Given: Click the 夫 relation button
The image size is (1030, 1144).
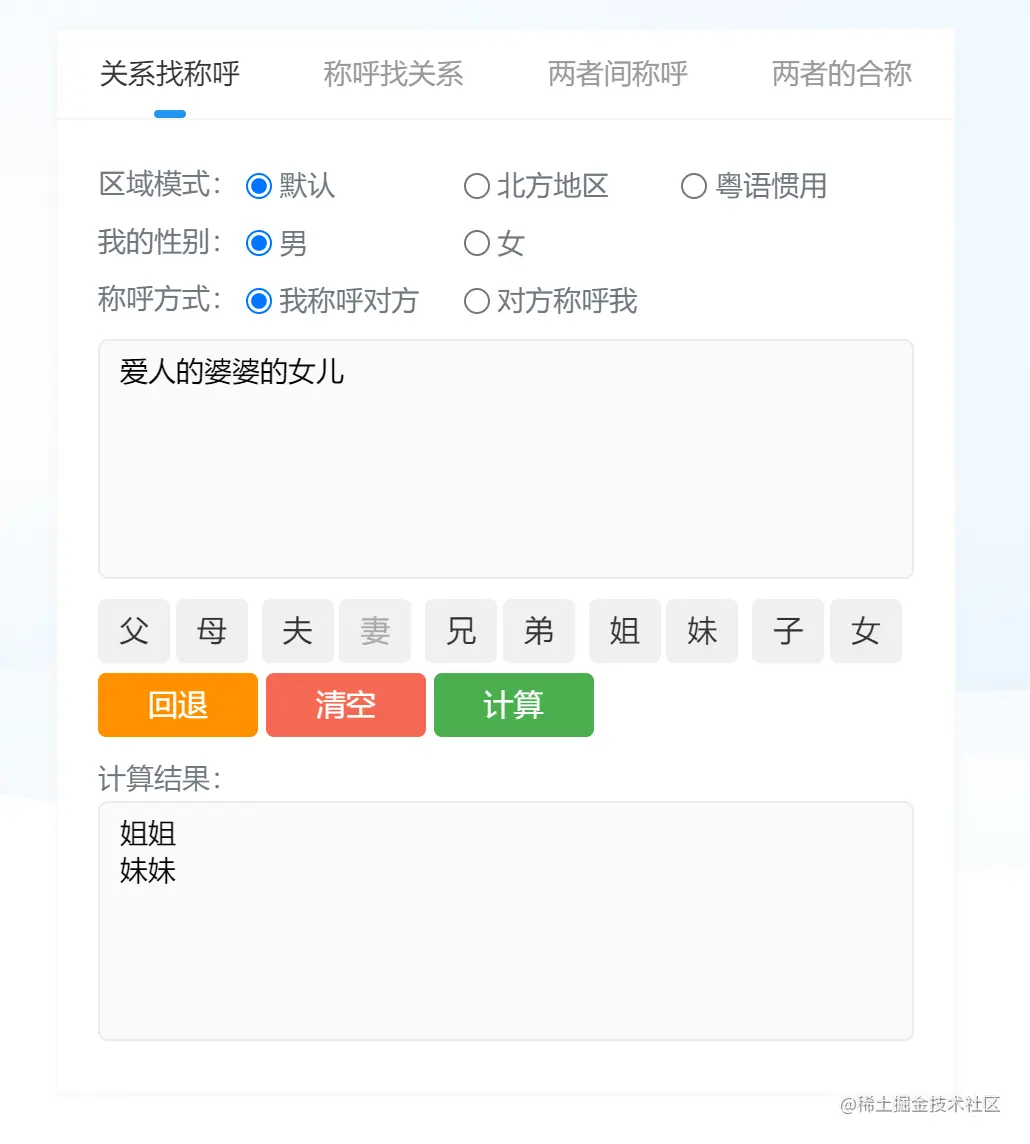Looking at the screenshot, I should 297,631.
